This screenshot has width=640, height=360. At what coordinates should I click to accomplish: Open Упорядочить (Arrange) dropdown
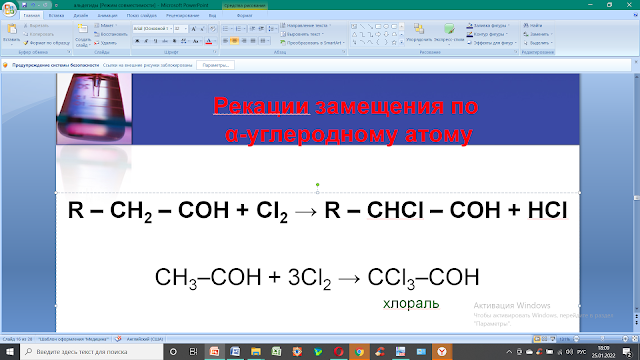(419, 34)
